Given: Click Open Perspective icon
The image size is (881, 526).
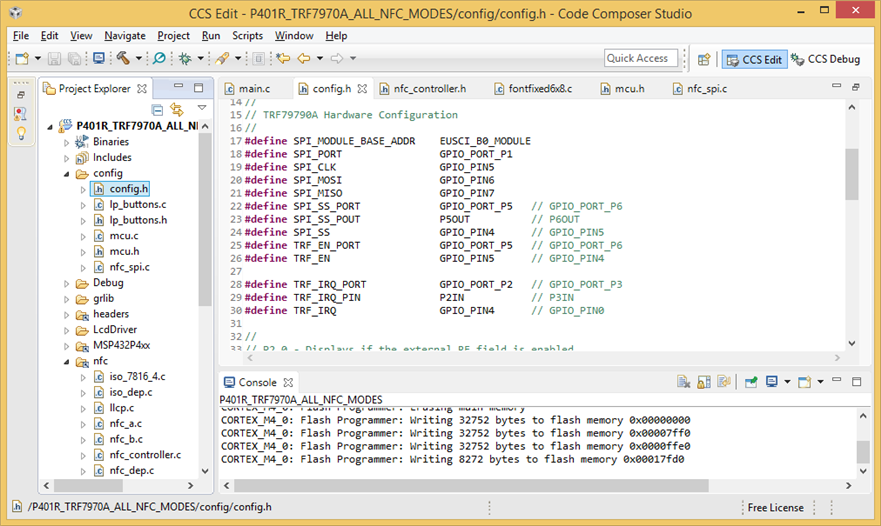Looking at the screenshot, I should point(703,59).
